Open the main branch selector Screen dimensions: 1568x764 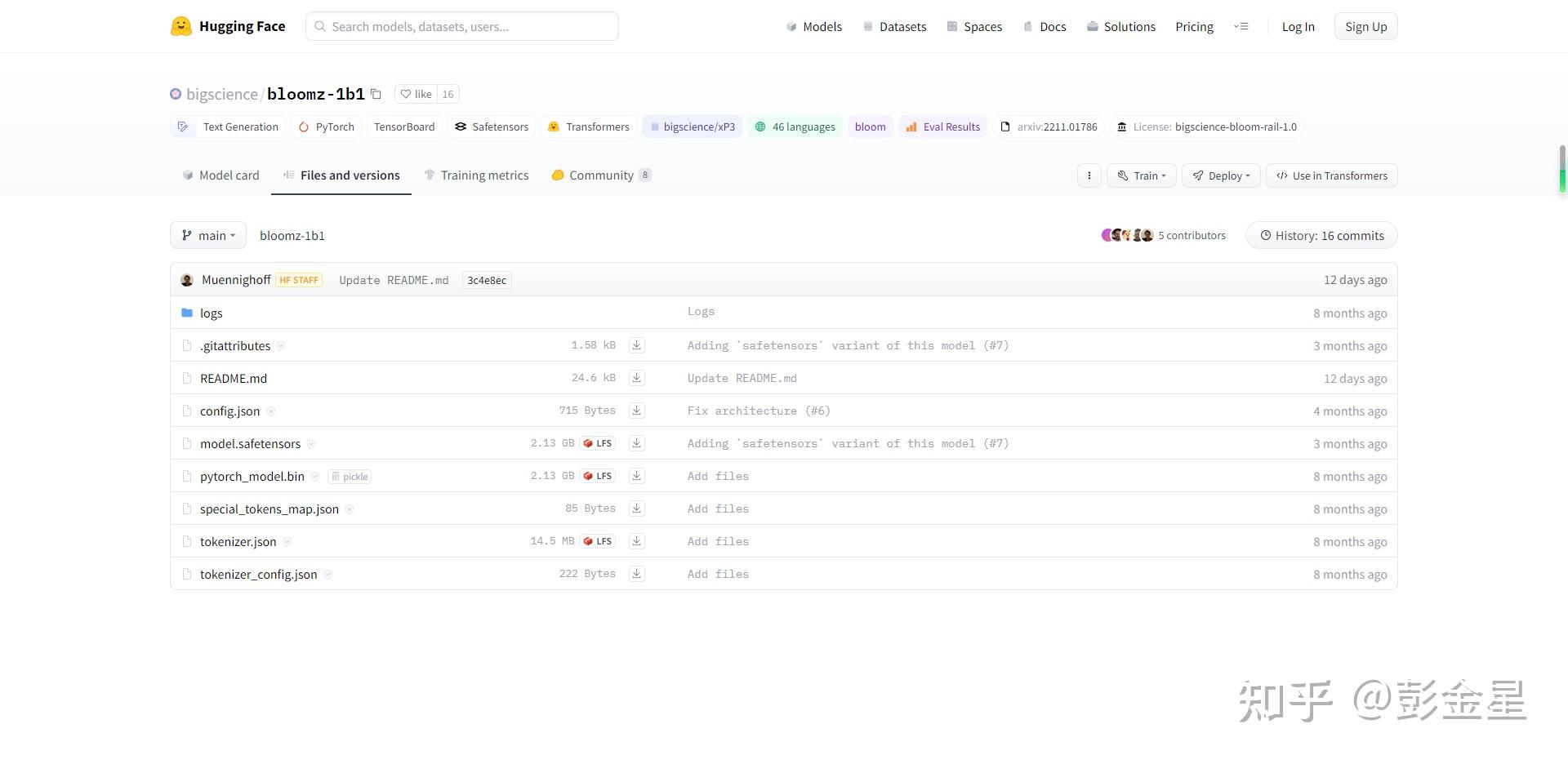click(x=207, y=235)
